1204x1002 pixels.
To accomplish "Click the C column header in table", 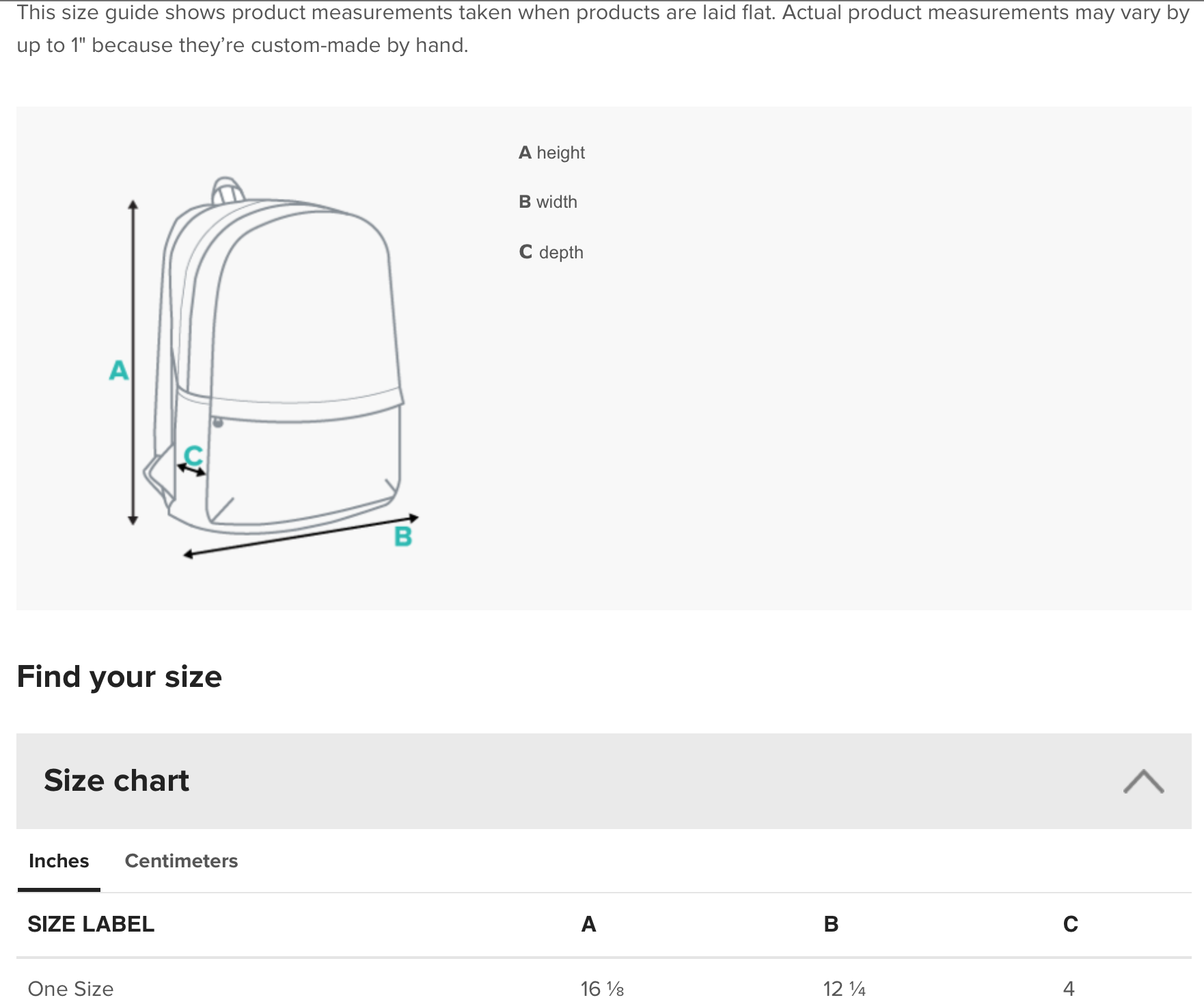I will [1070, 924].
